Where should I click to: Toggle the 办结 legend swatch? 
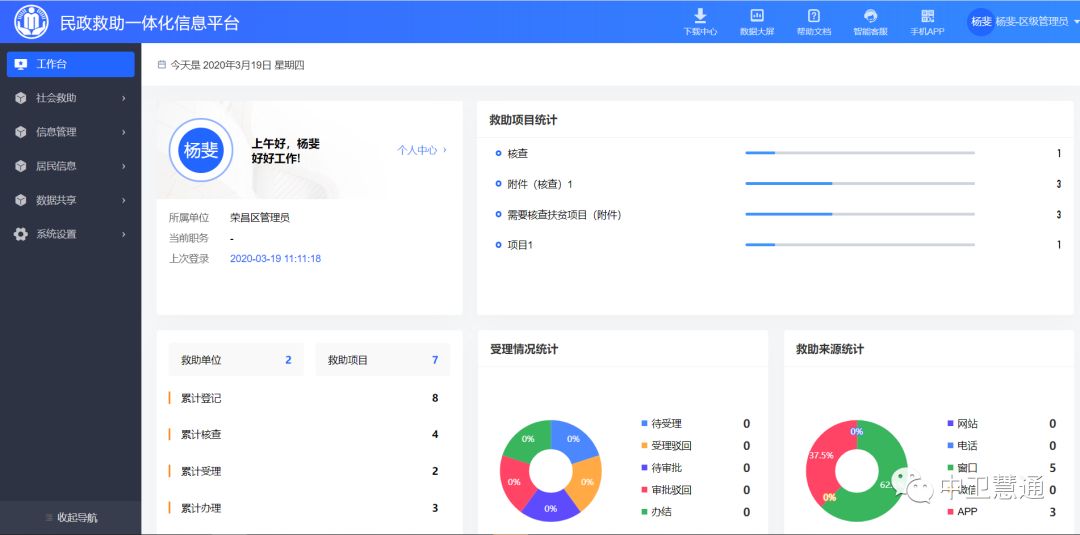click(644, 512)
